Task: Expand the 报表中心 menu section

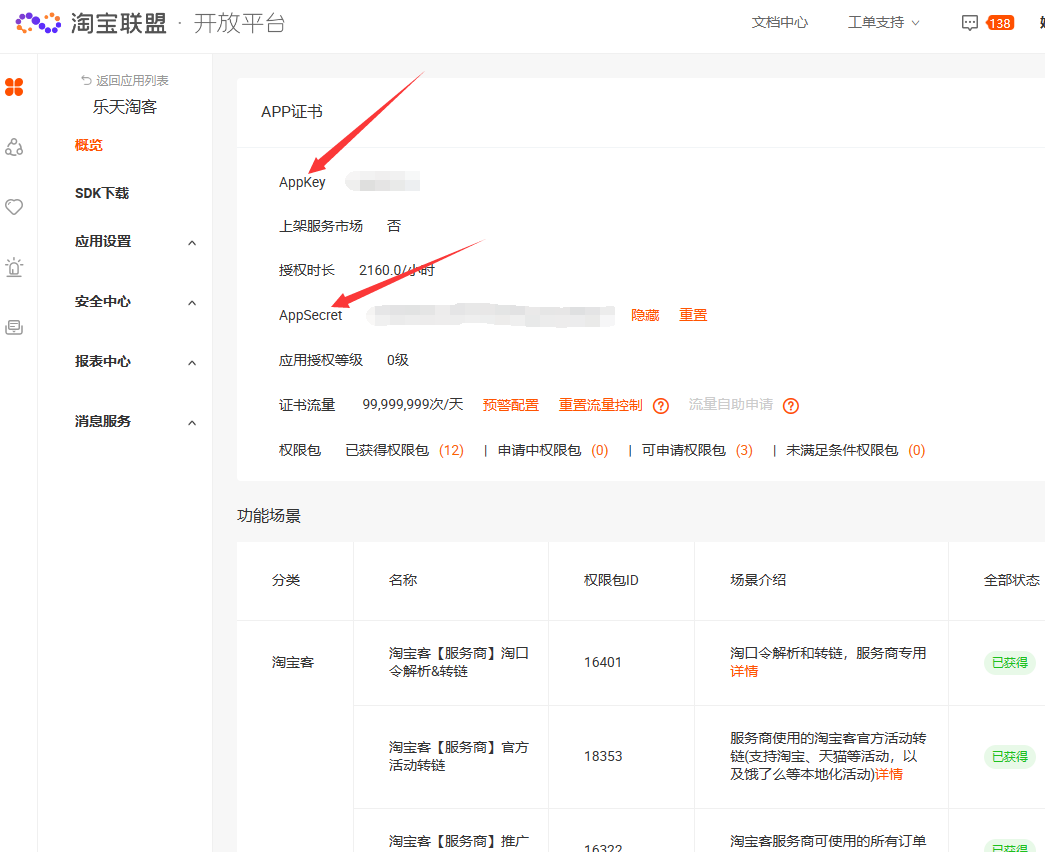Action: pyautogui.click(x=135, y=361)
